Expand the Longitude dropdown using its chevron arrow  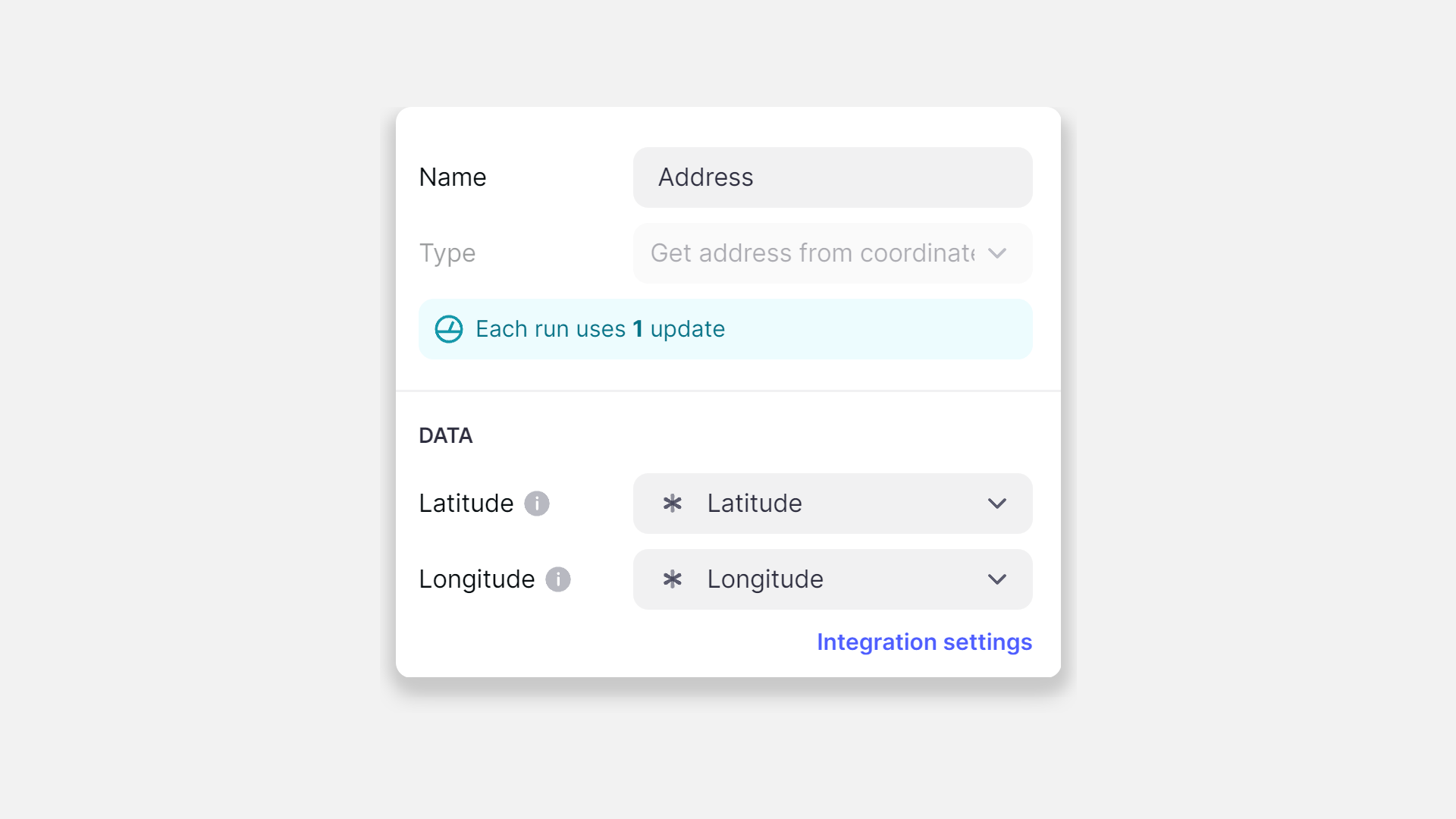point(997,579)
